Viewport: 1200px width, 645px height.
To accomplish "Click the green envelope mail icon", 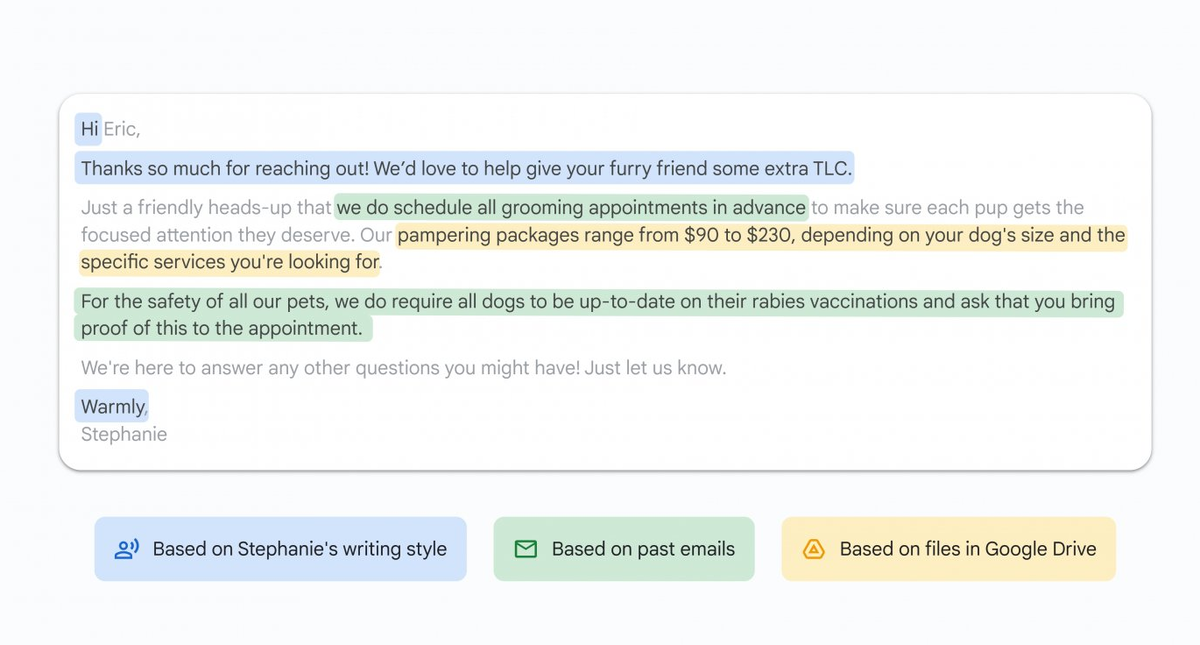I will click(525, 549).
